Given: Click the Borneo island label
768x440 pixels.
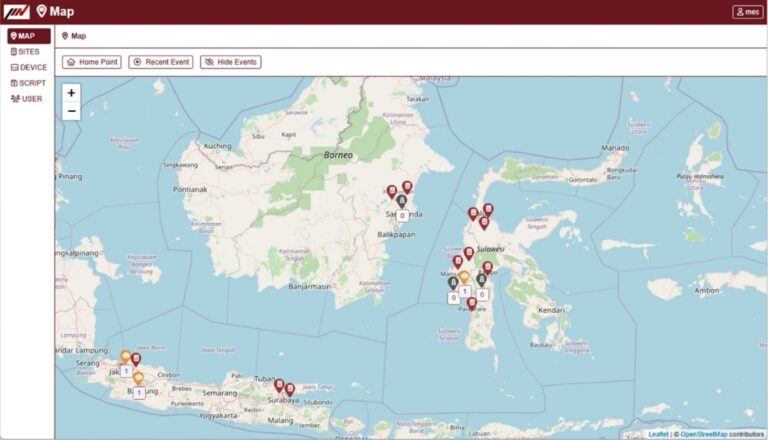Looking at the screenshot, I should click(x=338, y=155).
